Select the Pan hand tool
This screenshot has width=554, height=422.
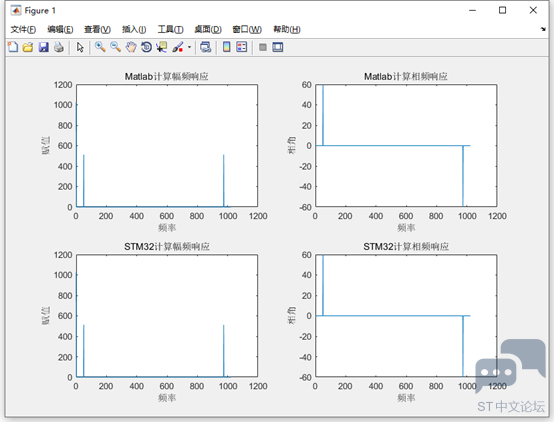point(131,47)
